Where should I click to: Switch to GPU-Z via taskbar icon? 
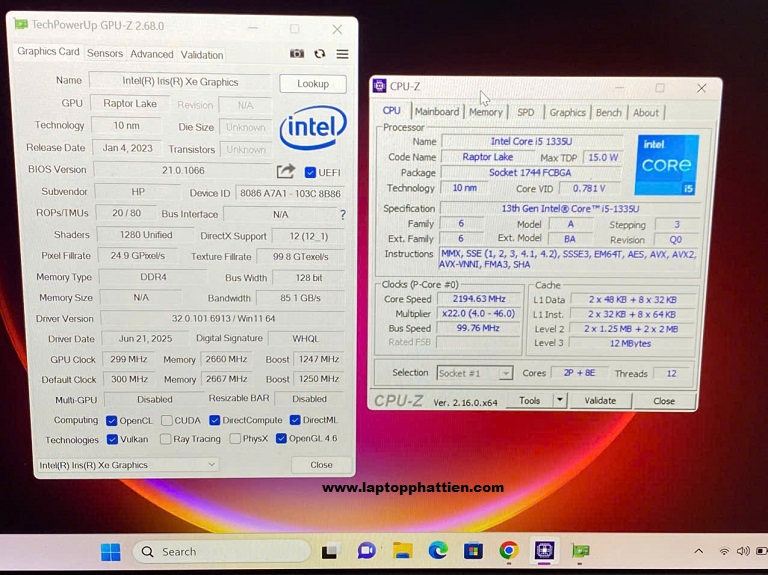coord(580,551)
